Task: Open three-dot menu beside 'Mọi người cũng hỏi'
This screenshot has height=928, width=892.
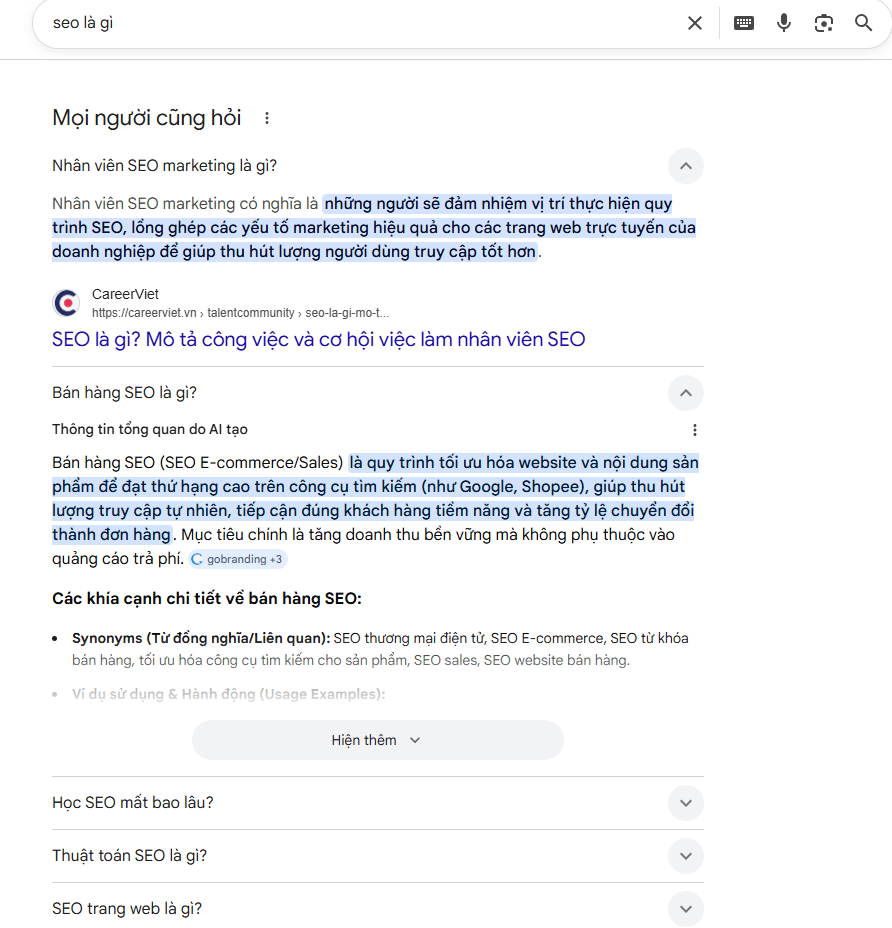Action: [267, 118]
